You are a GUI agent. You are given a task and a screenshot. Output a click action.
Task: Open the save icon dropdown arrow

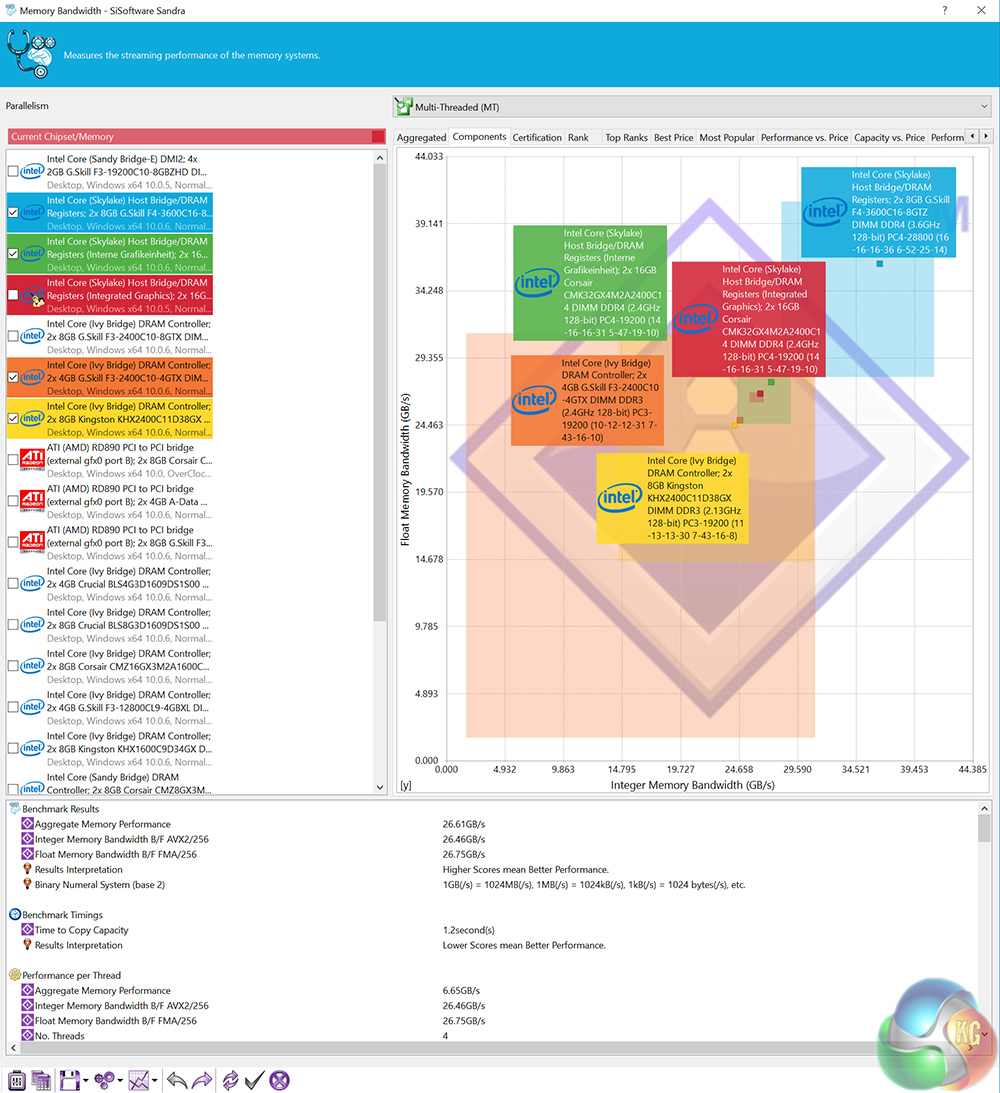(85, 1081)
